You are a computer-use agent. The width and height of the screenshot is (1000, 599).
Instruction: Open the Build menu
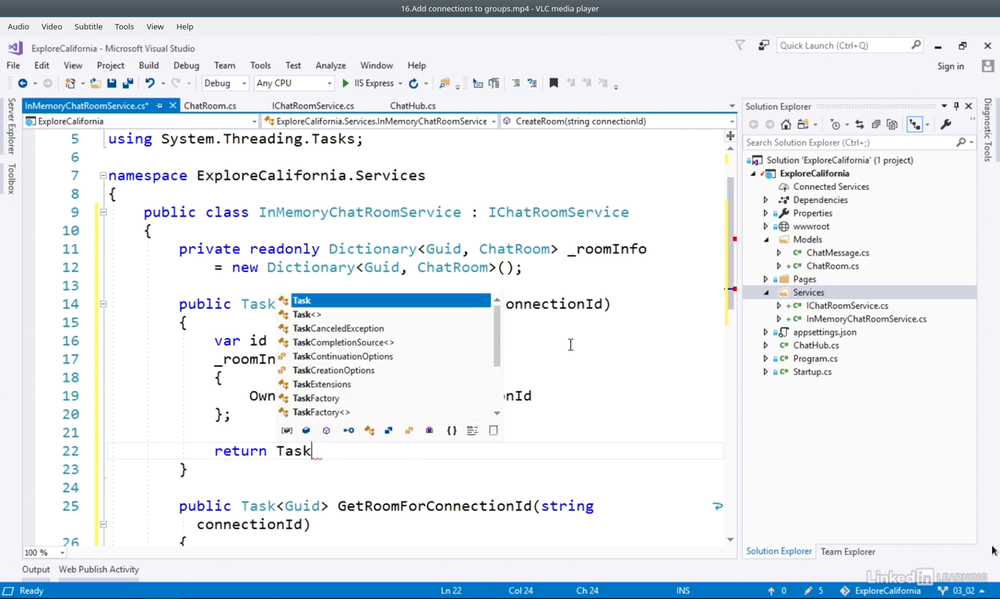pyautogui.click(x=149, y=66)
